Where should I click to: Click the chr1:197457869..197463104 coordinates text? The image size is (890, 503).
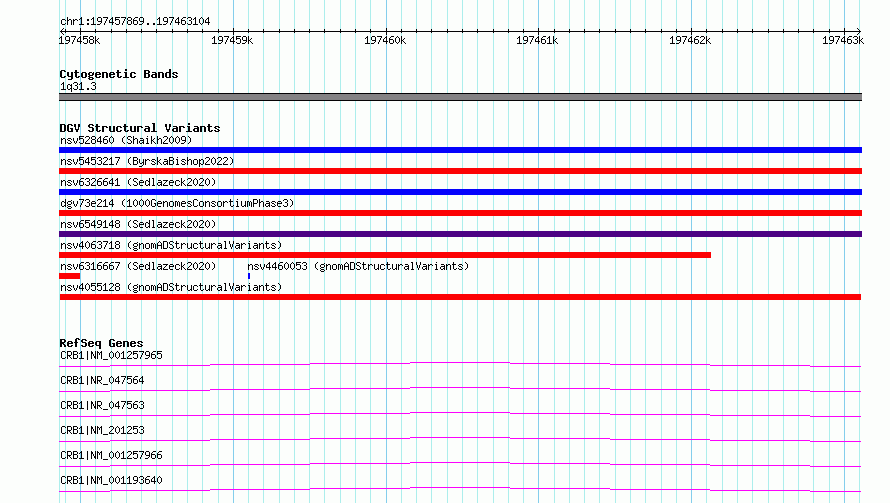tap(135, 21)
